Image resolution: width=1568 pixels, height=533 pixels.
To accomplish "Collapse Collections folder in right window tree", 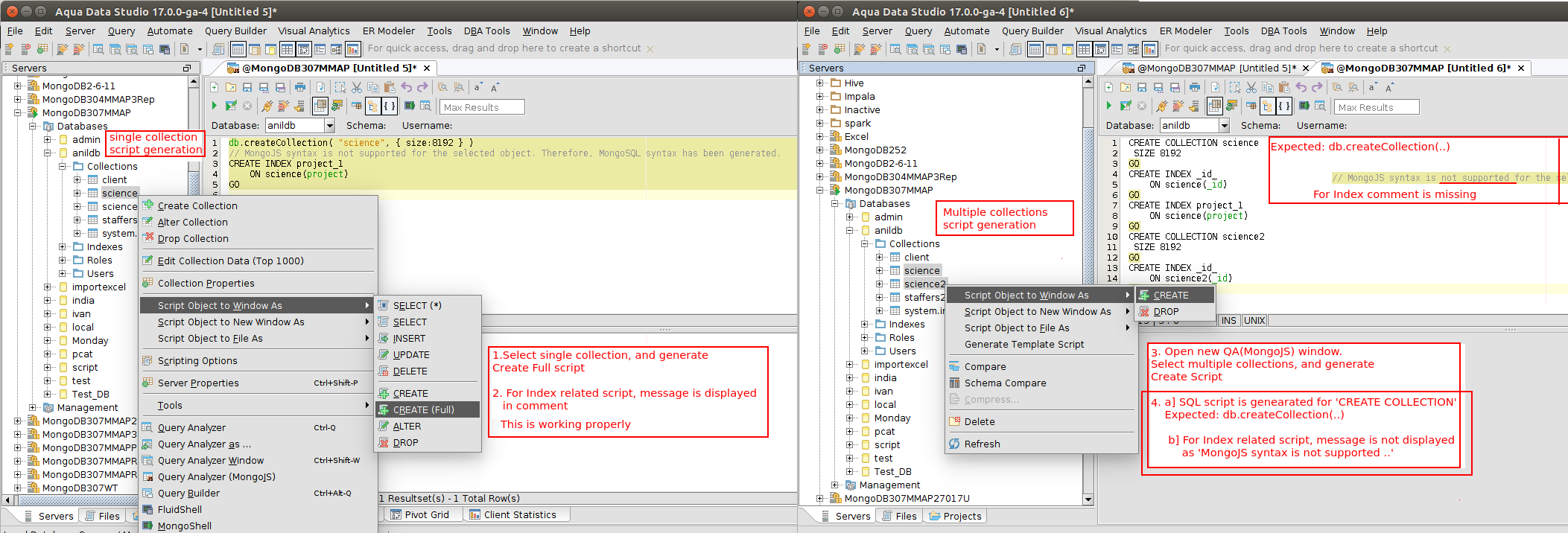I will click(x=865, y=244).
